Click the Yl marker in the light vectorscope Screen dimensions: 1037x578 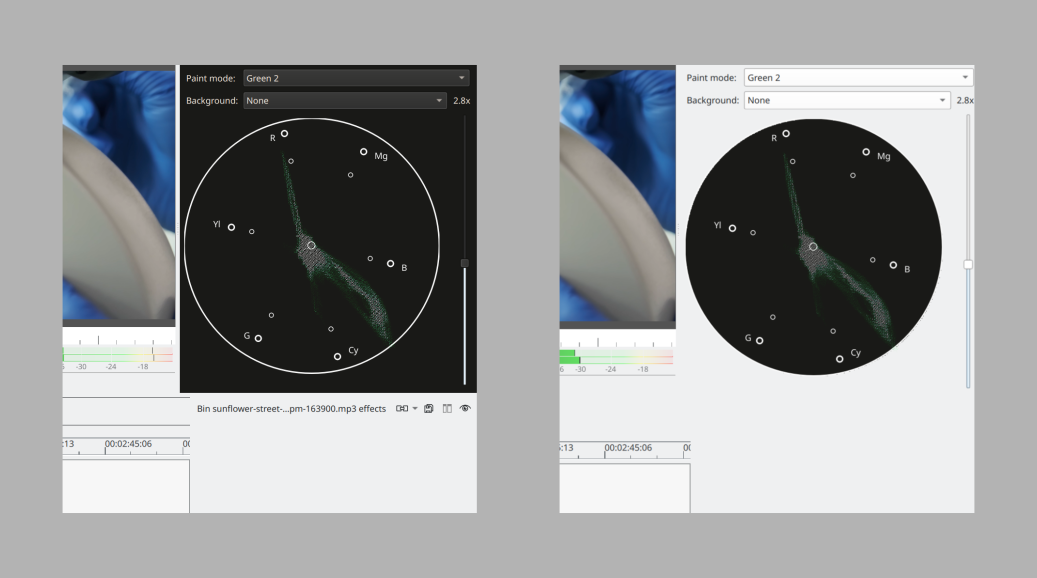(x=732, y=228)
